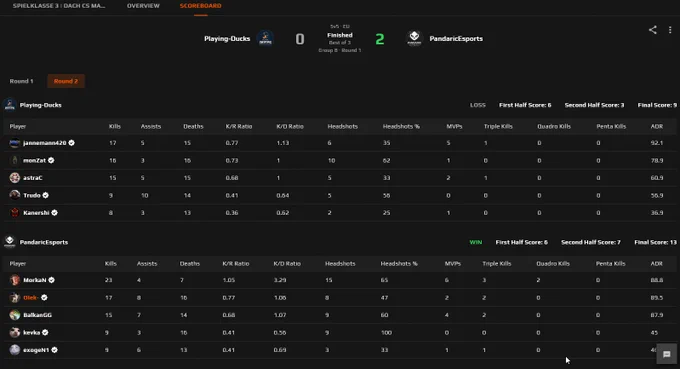Select the Round 2 tab
The width and height of the screenshot is (680, 369).
[66, 81]
